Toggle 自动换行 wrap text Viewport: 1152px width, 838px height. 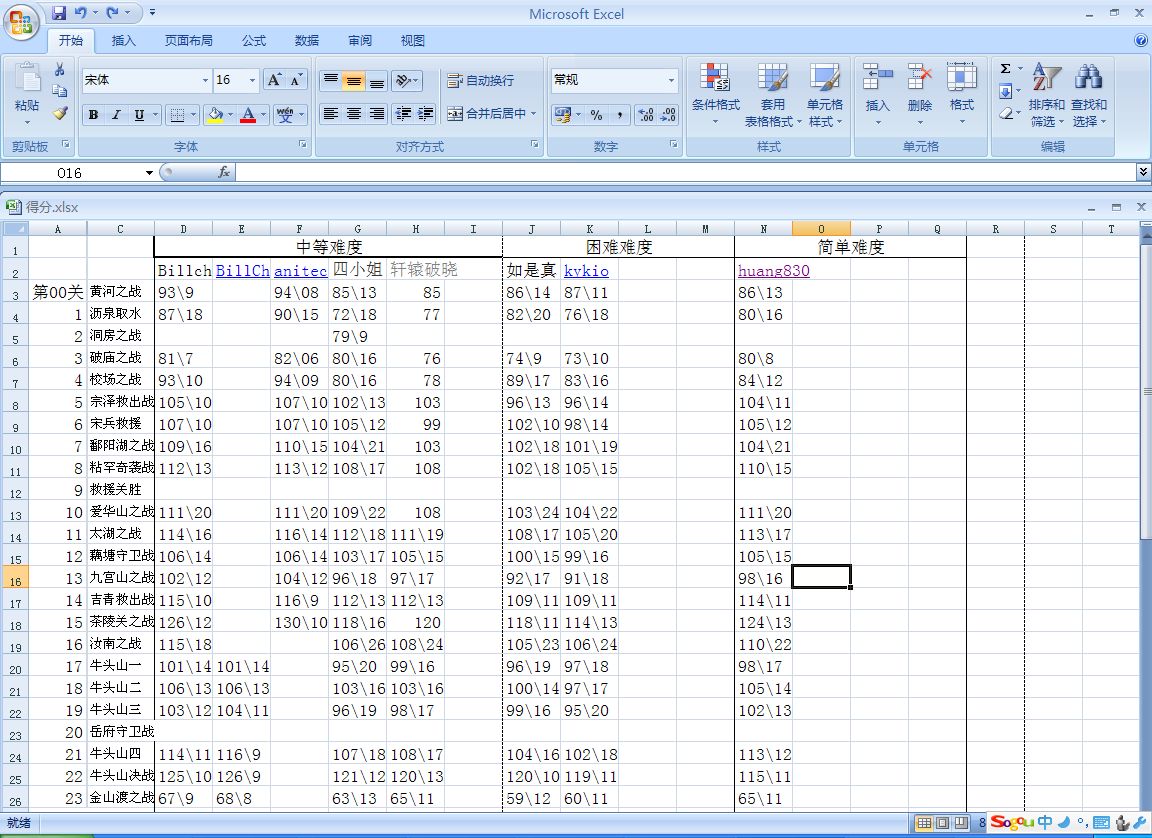480,80
